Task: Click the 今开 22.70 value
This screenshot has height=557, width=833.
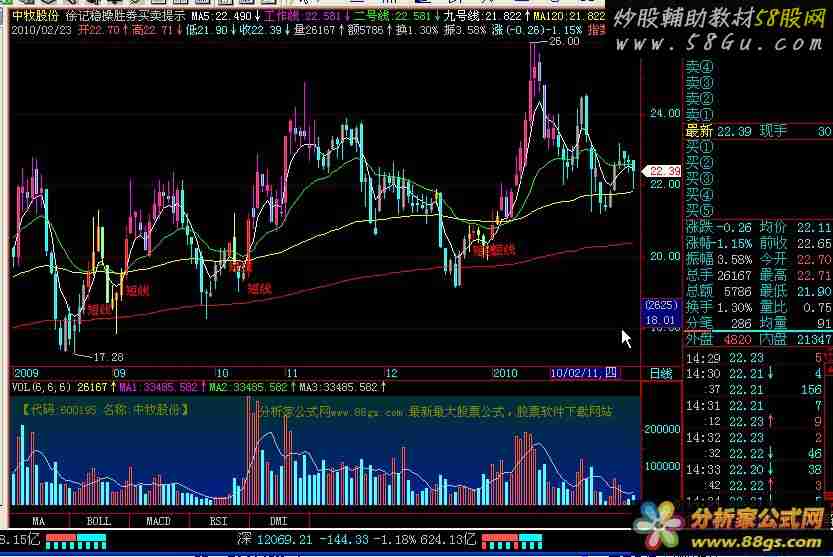Action: 795,259
